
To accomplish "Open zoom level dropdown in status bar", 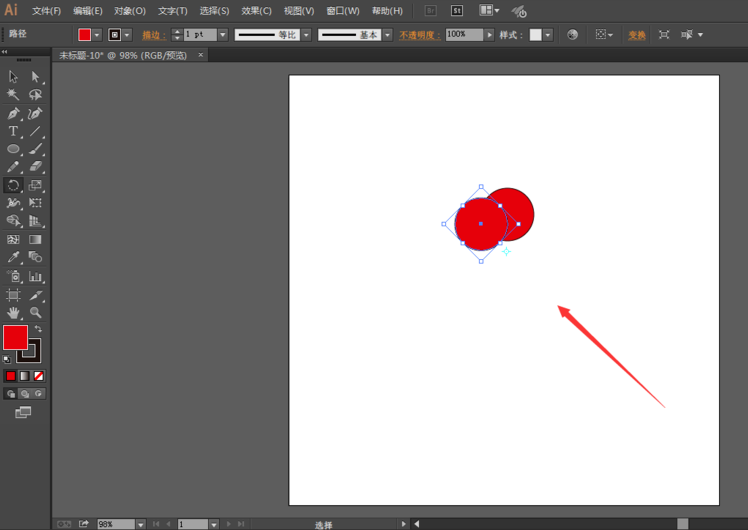I will tap(140, 524).
